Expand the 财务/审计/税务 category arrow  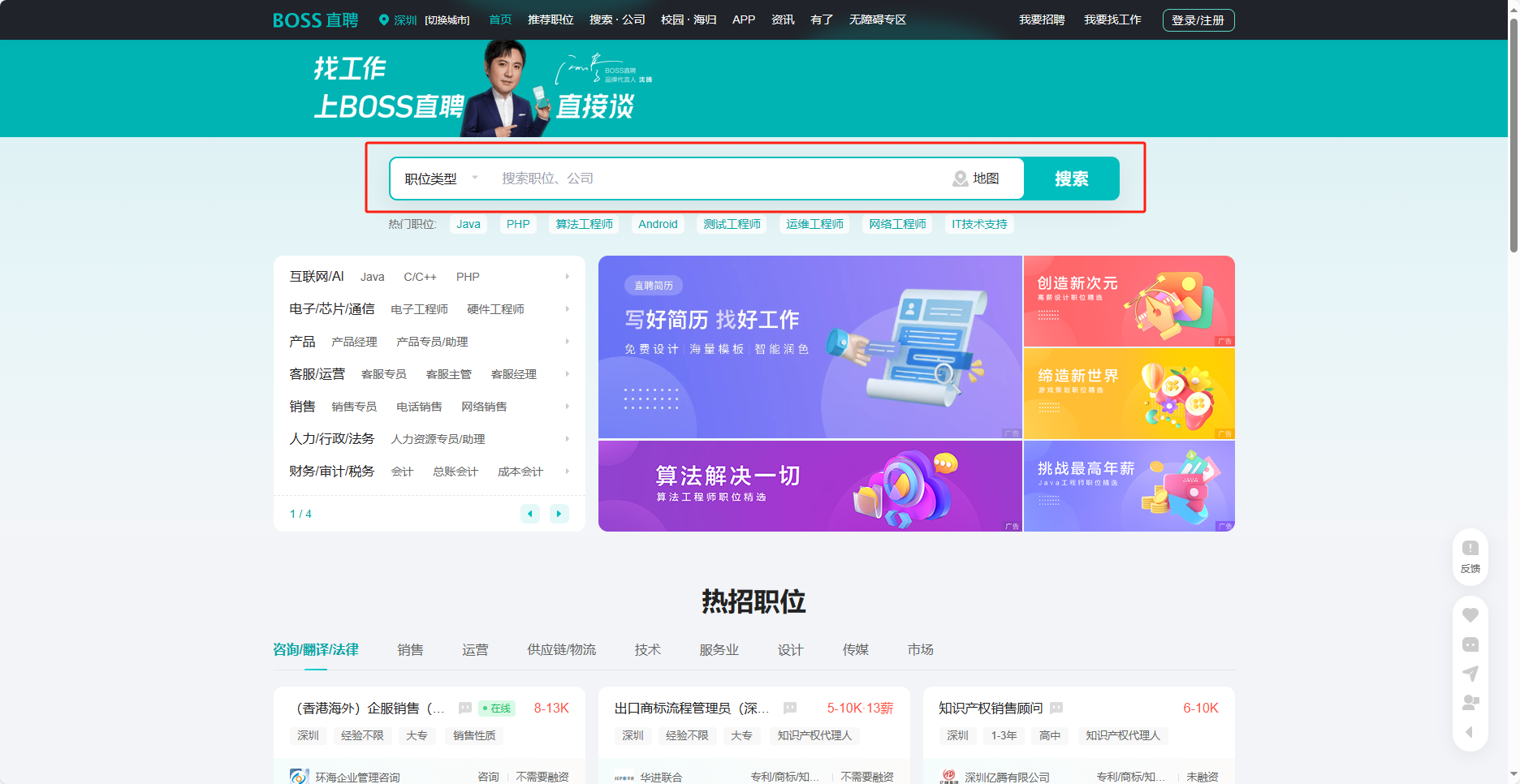567,472
